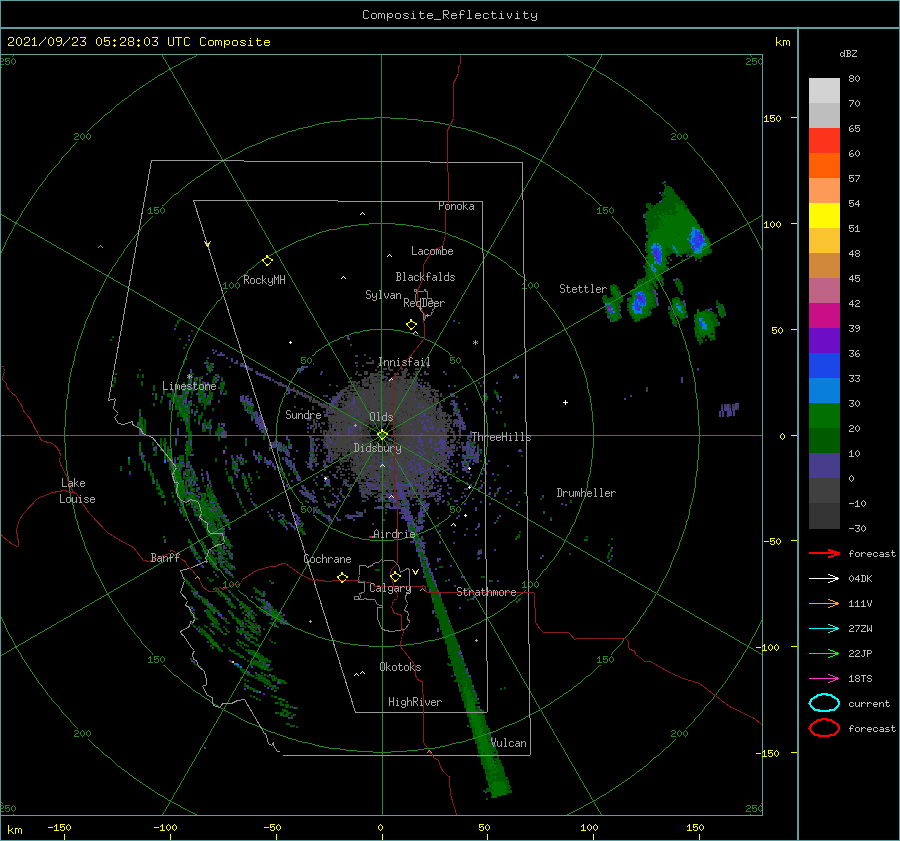
Task: Click the storm cell east of Stettler
Action: point(641,300)
